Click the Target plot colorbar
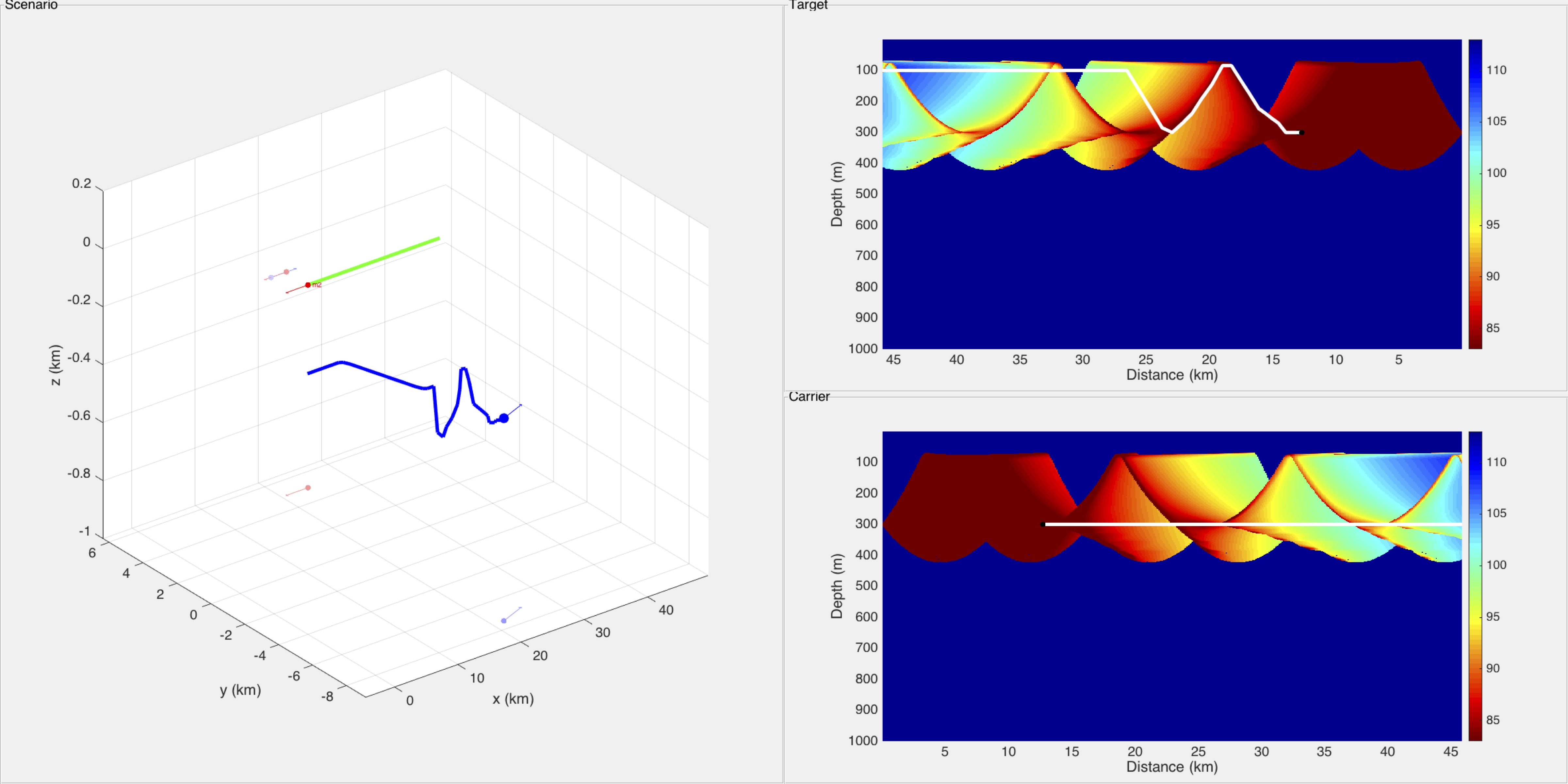 click(x=1475, y=194)
